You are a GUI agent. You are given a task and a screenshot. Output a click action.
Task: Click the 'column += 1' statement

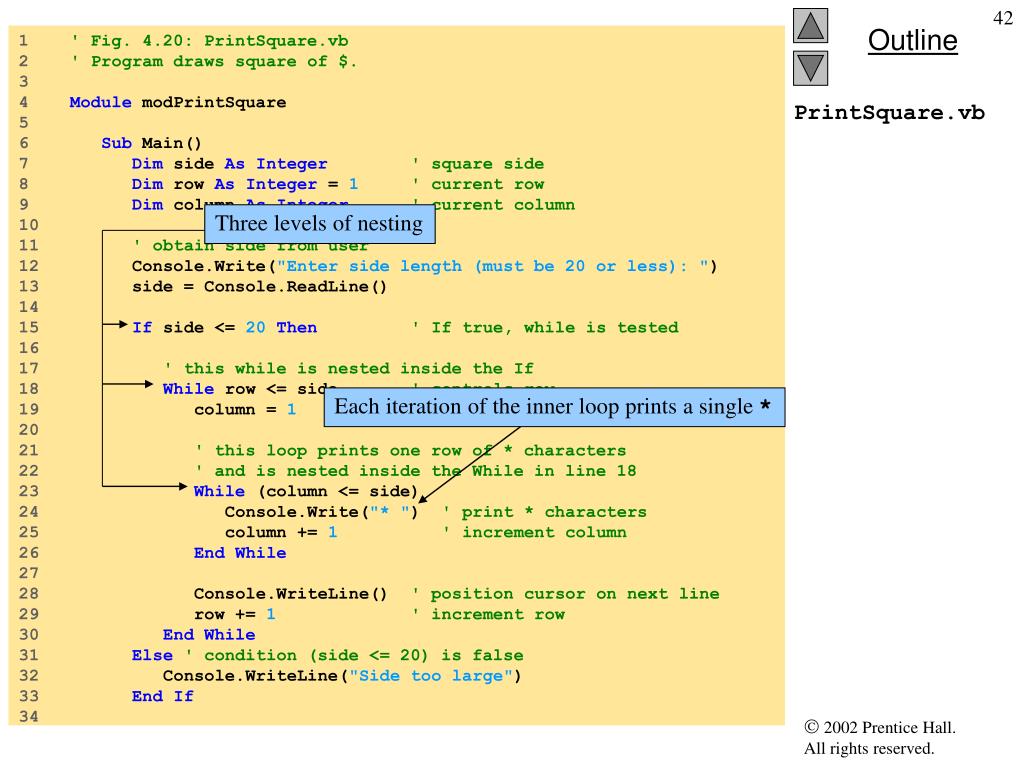[281, 532]
